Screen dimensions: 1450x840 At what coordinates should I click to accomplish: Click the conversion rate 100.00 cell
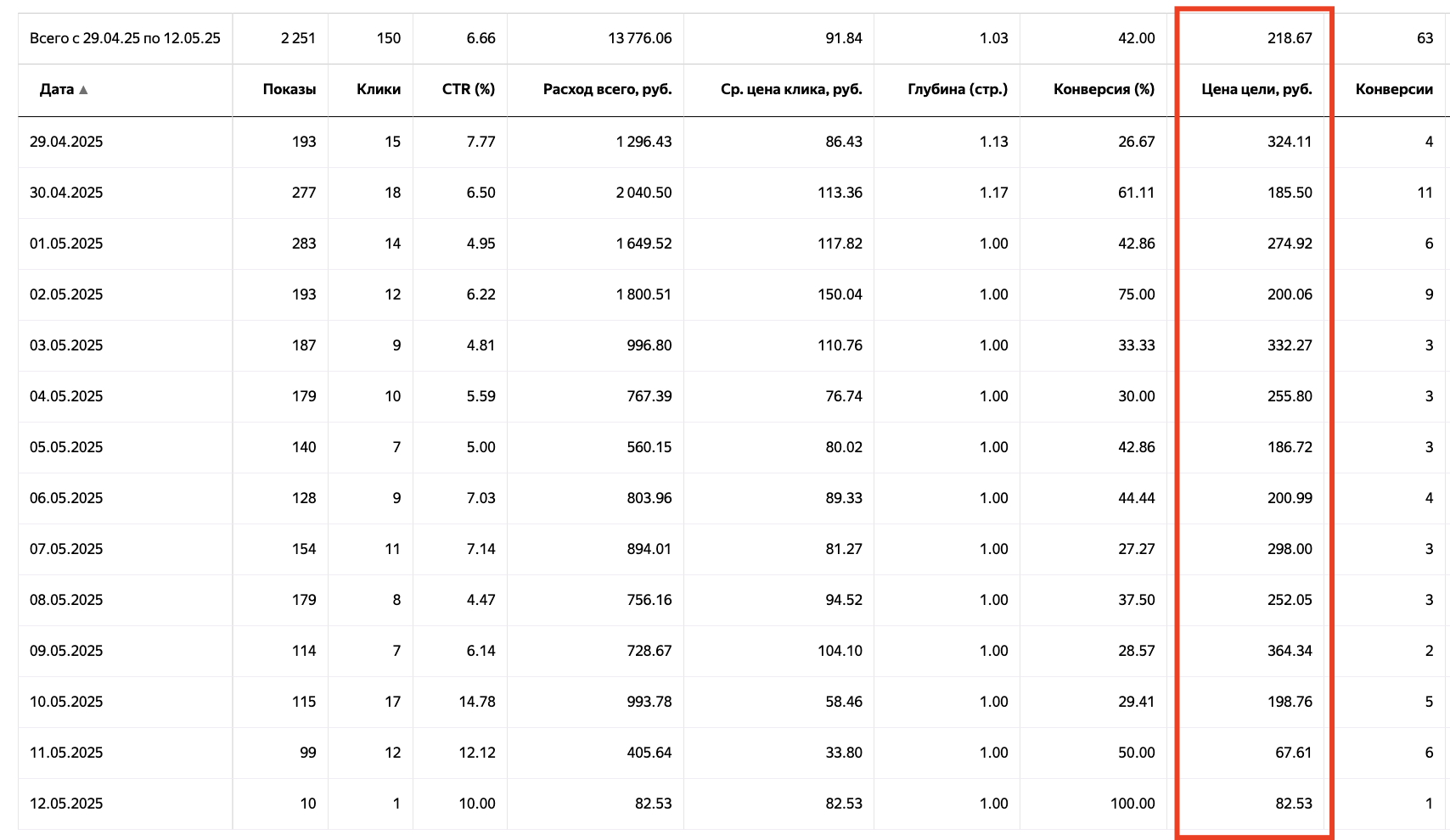tap(1132, 804)
